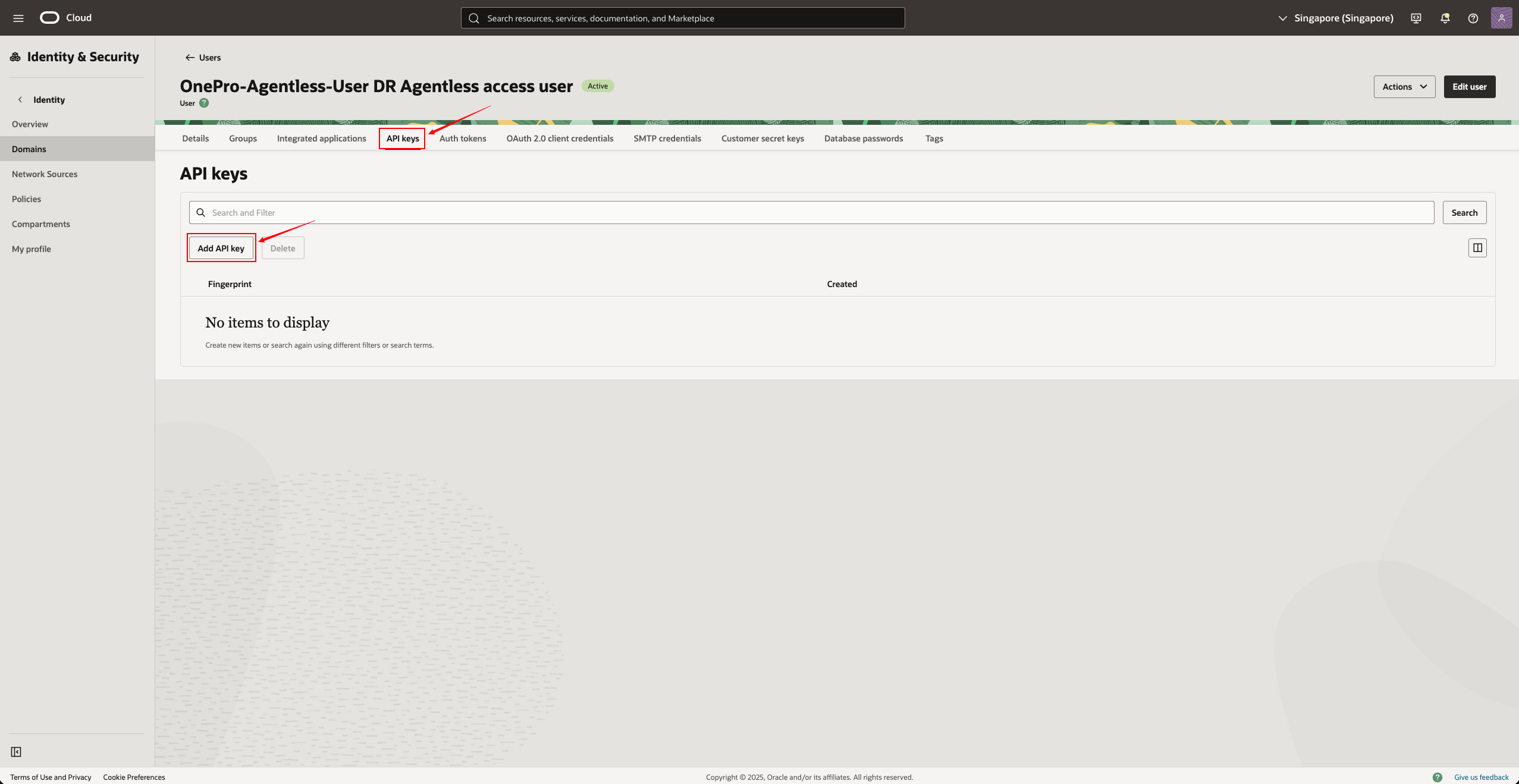Open the Actions dropdown menu
This screenshot has width=1519, height=784.
click(x=1404, y=87)
